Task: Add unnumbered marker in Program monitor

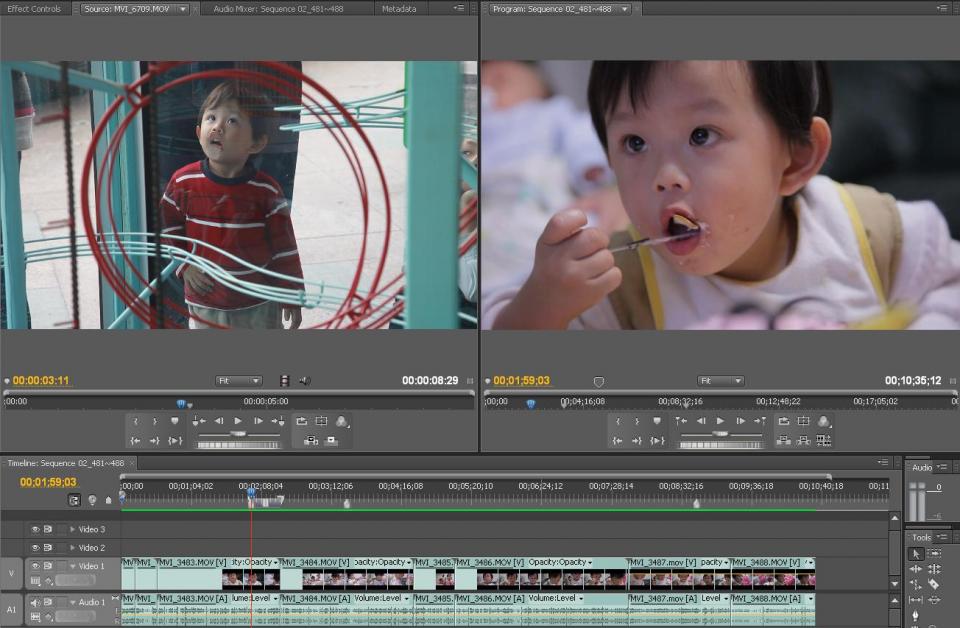Action: (x=657, y=421)
